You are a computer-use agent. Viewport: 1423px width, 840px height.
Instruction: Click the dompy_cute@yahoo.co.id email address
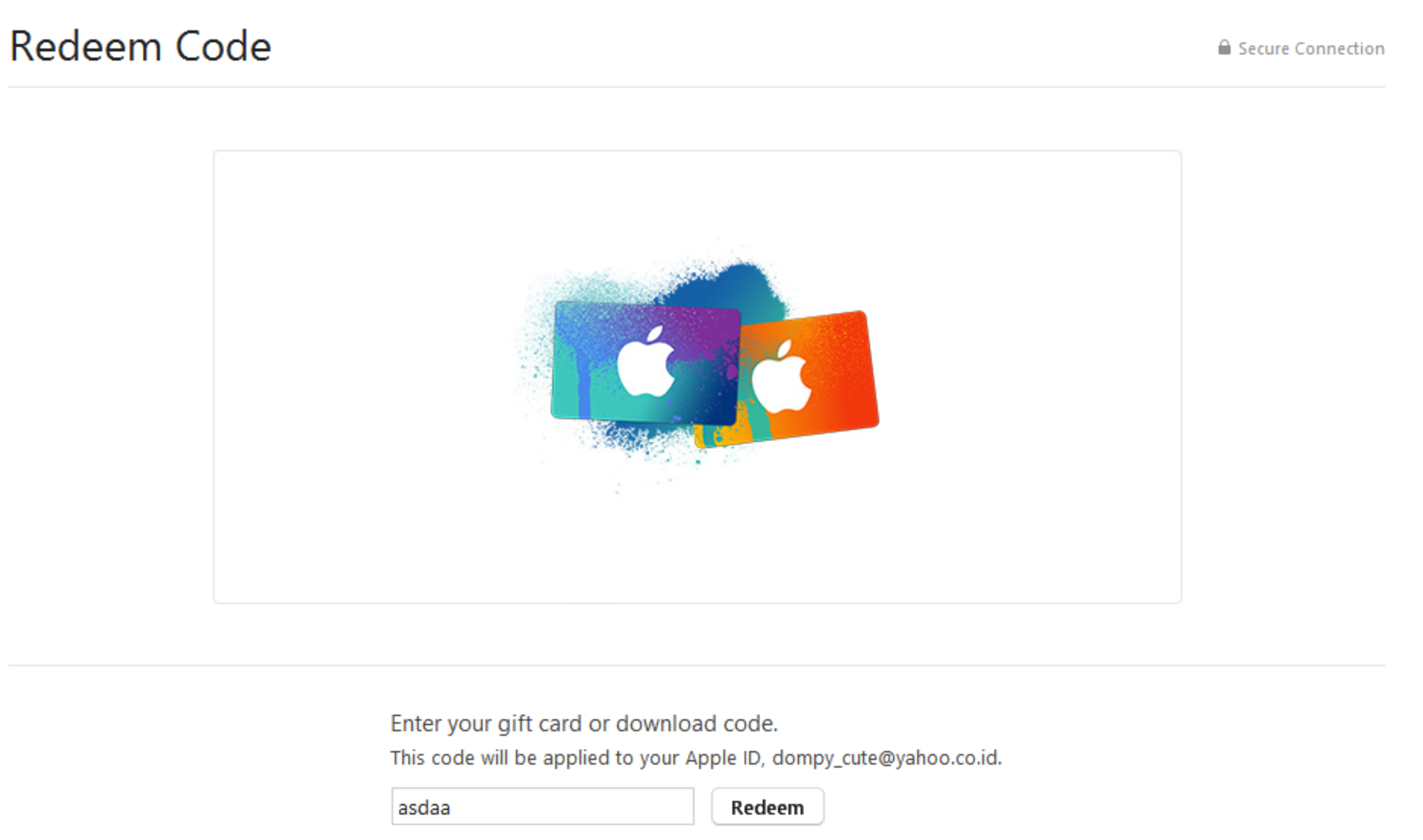click(x=887, y=758)
